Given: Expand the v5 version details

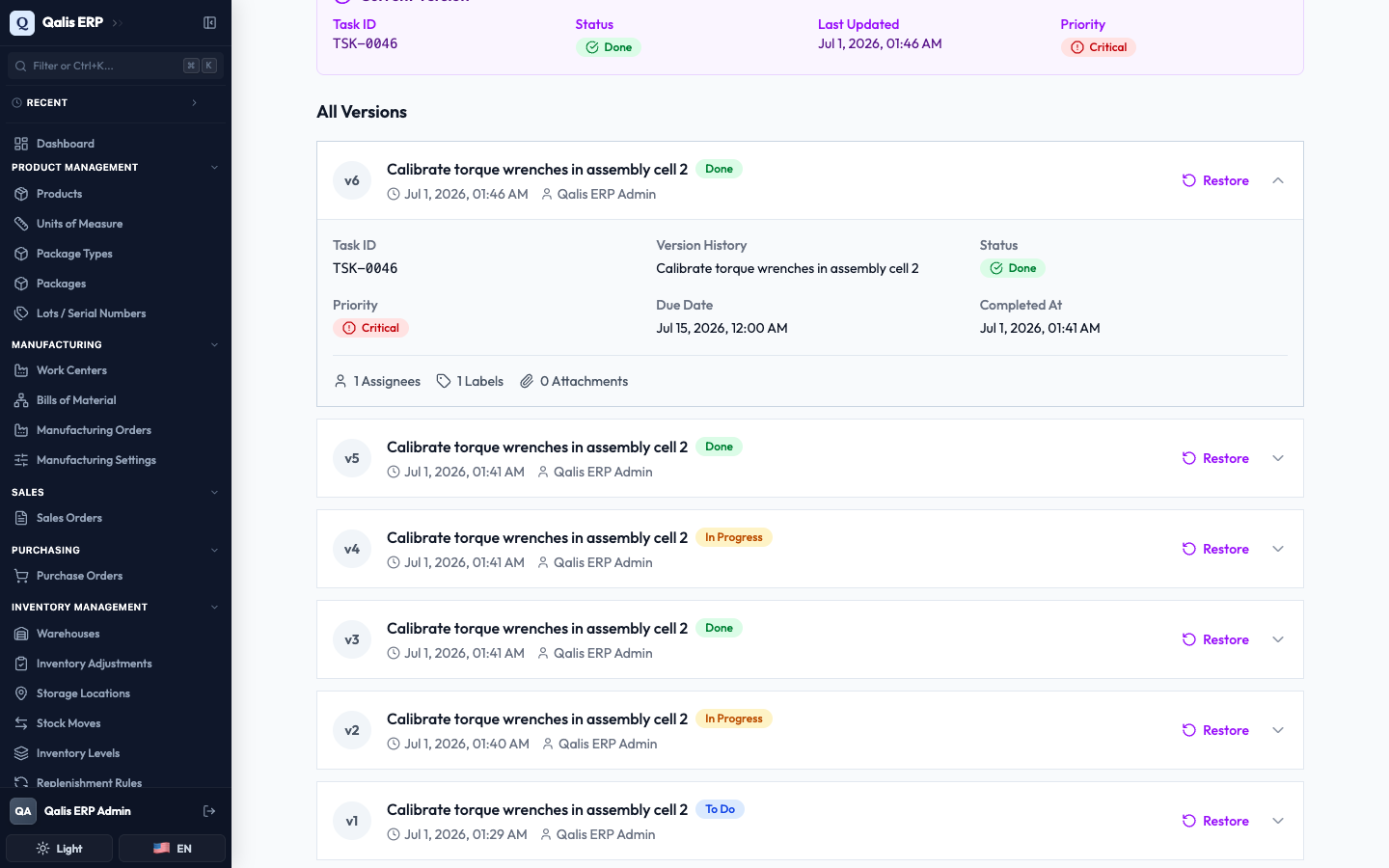Looking at the screenshot, I should pos(1278,458).
